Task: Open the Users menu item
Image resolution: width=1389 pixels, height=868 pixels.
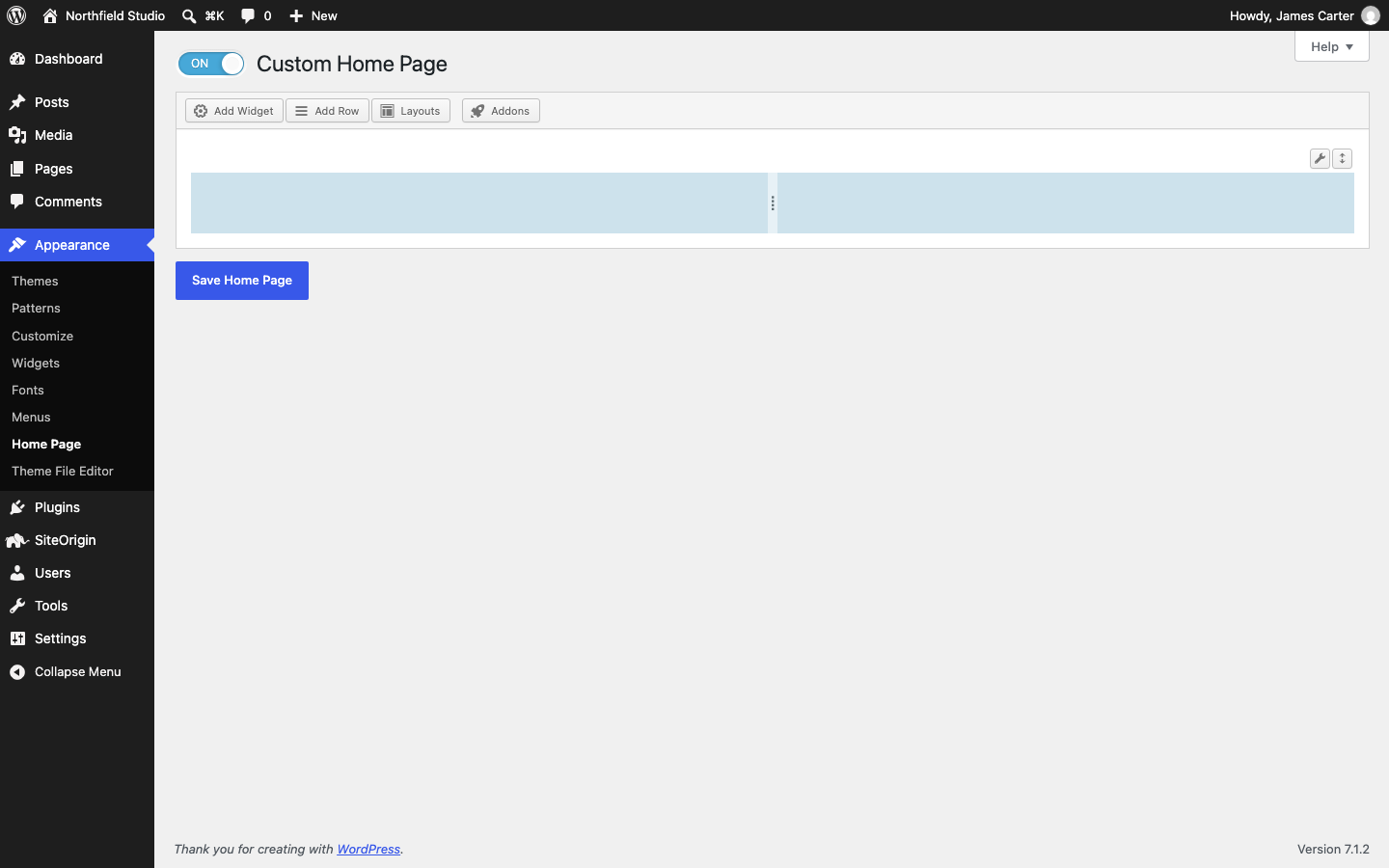Action: tap(77, 573)
